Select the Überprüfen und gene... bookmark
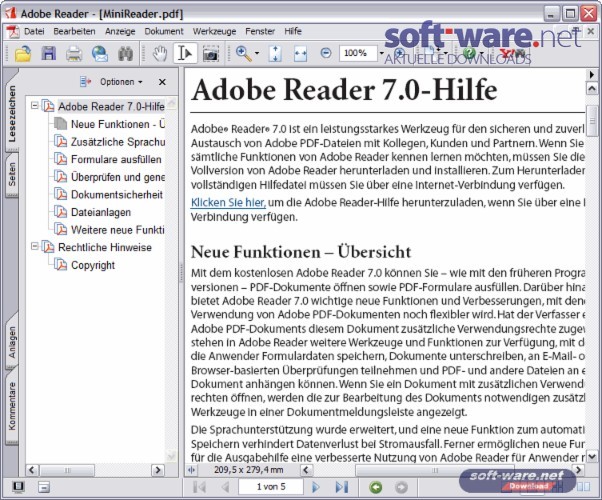Screen dimensions: 602x500 (117, 177)
